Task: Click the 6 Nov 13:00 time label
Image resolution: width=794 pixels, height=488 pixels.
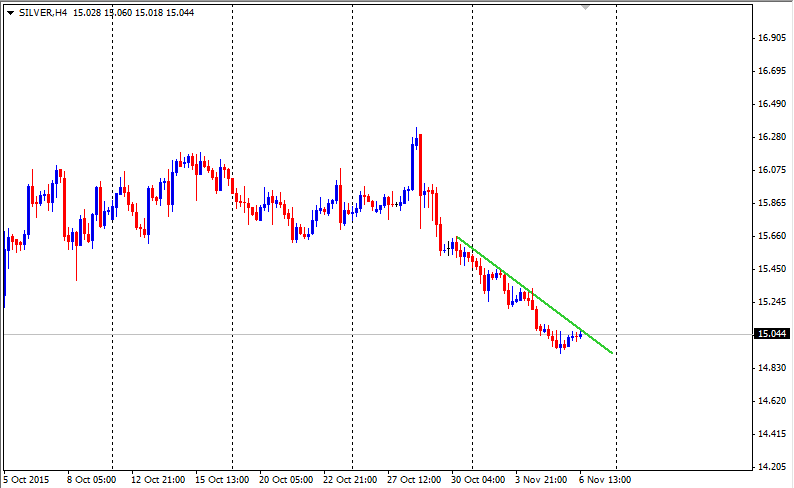Action: [605, 479]
